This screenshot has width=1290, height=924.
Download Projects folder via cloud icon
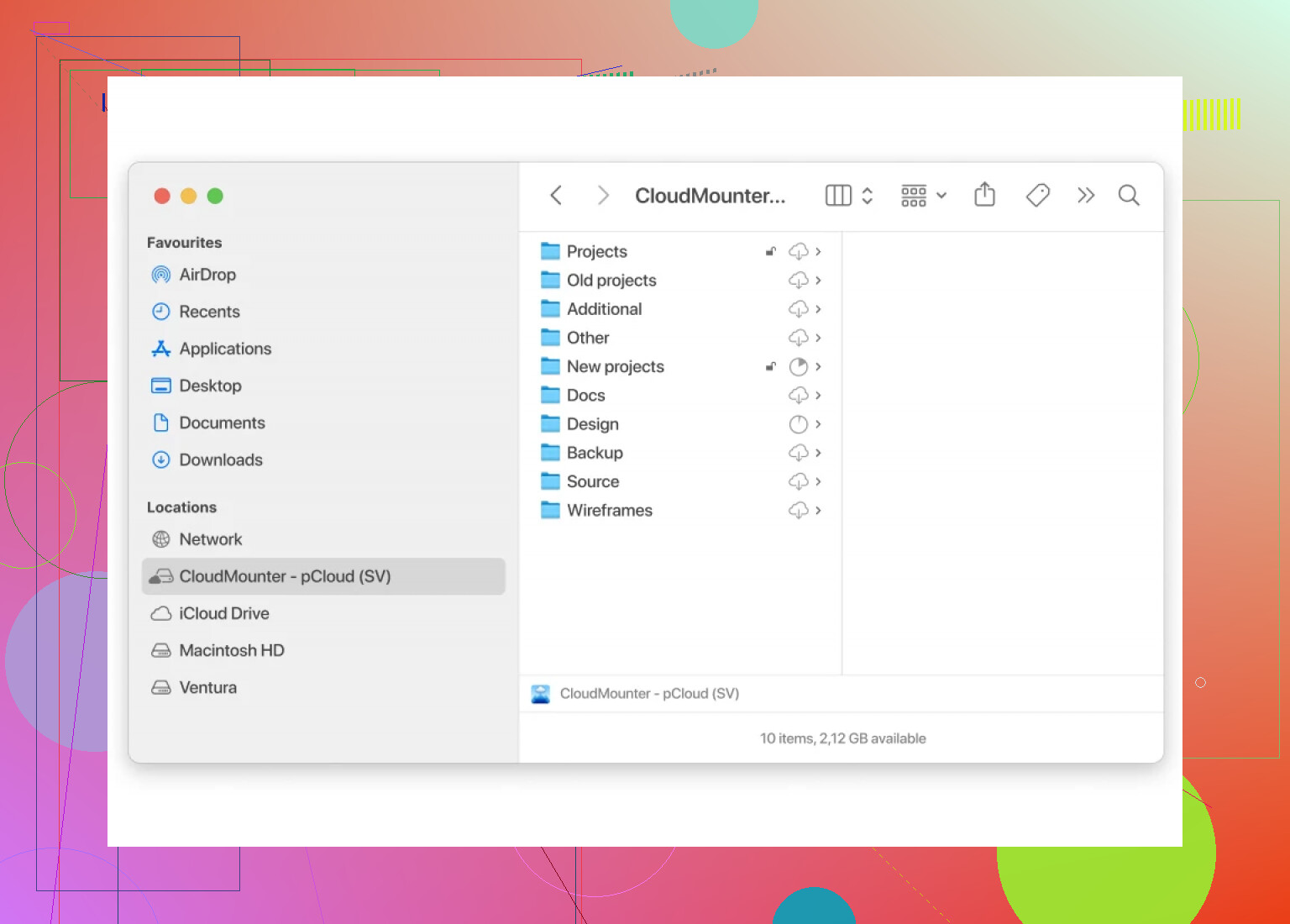coord(798,251)
